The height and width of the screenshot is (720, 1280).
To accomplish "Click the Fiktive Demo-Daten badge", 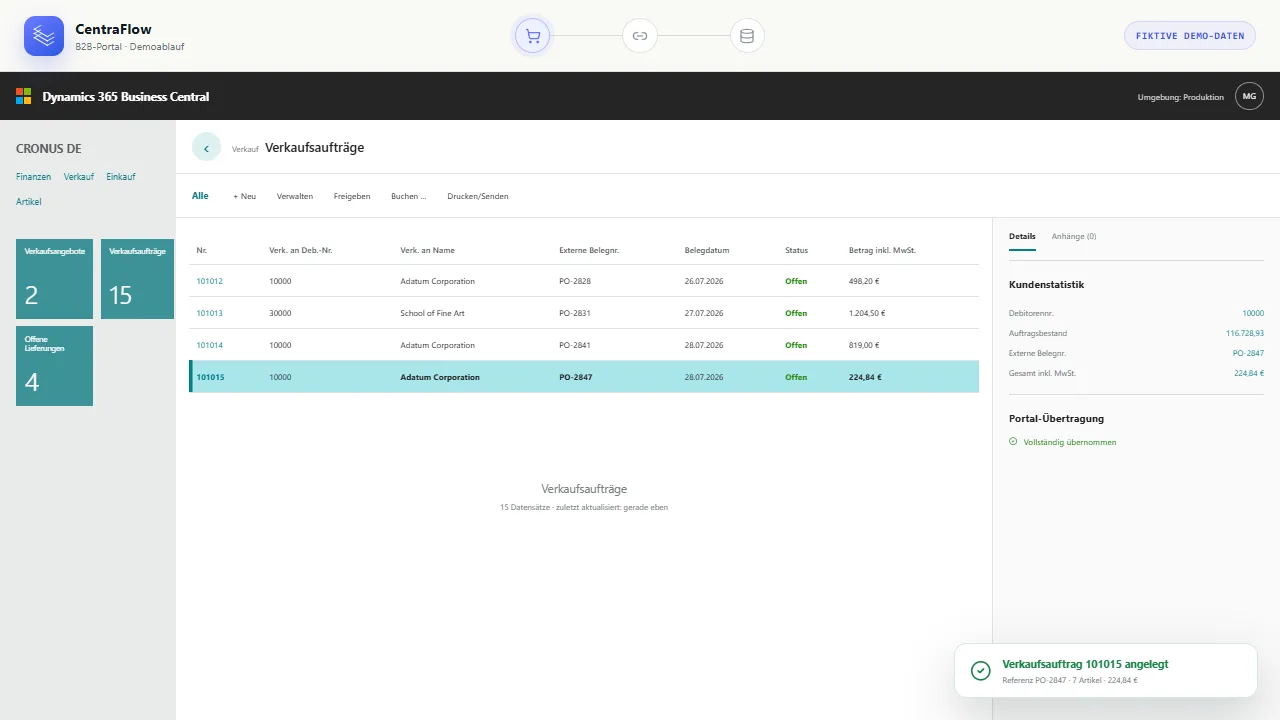I will point(1190,36).
